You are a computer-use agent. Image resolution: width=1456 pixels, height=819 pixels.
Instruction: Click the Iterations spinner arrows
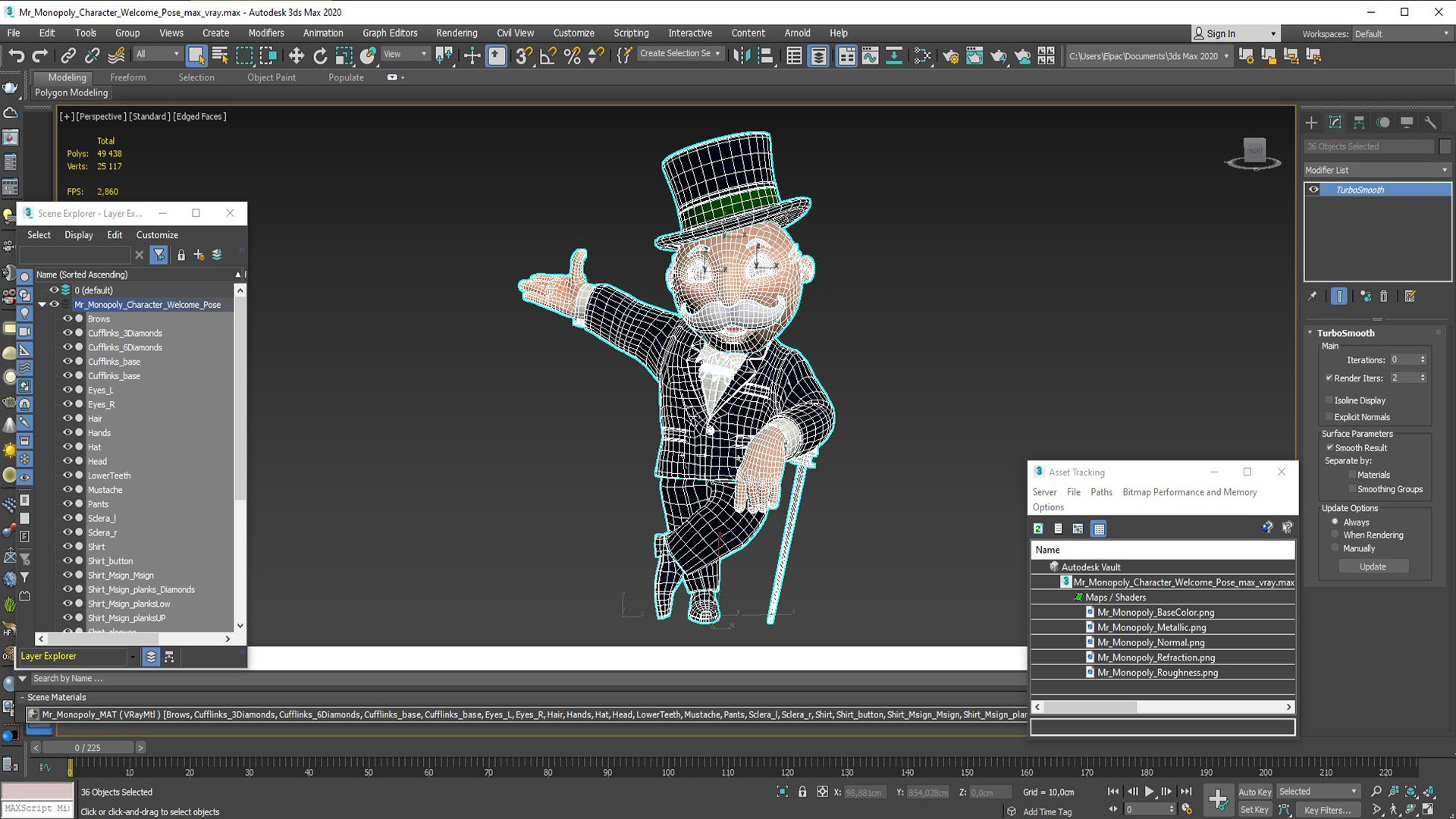(x=1423, y=359)
